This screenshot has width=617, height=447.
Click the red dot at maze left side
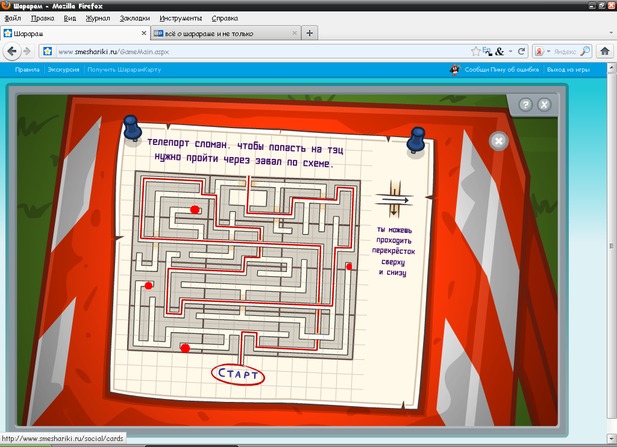coord(148,286)
